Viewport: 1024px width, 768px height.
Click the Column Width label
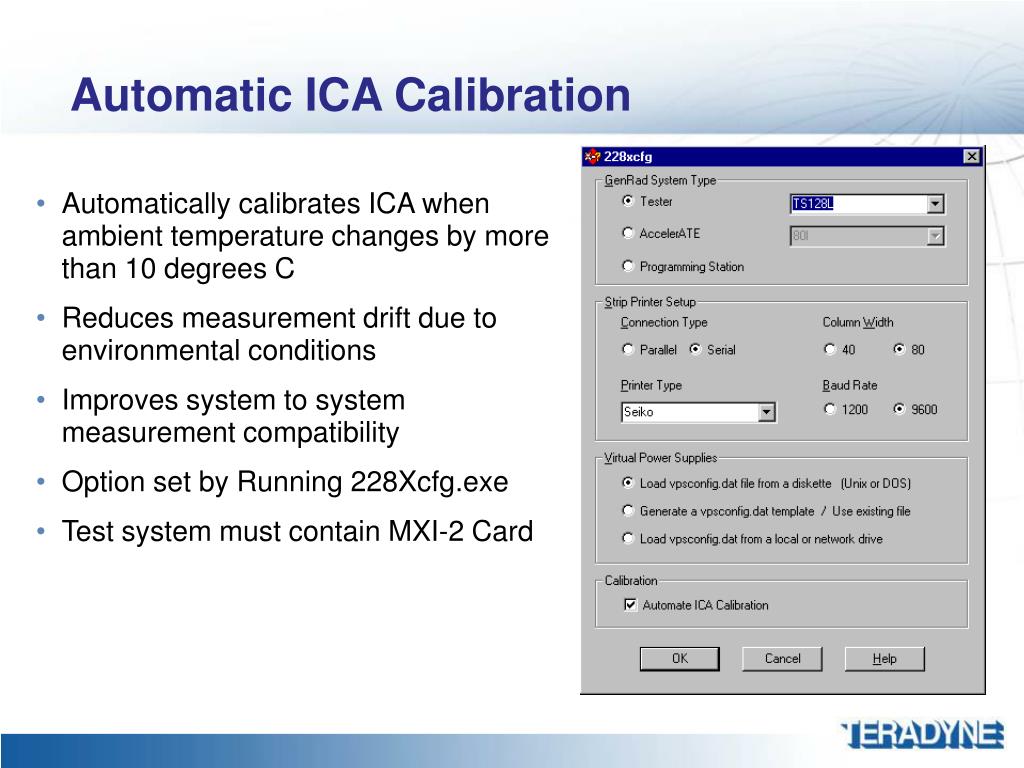857,322
